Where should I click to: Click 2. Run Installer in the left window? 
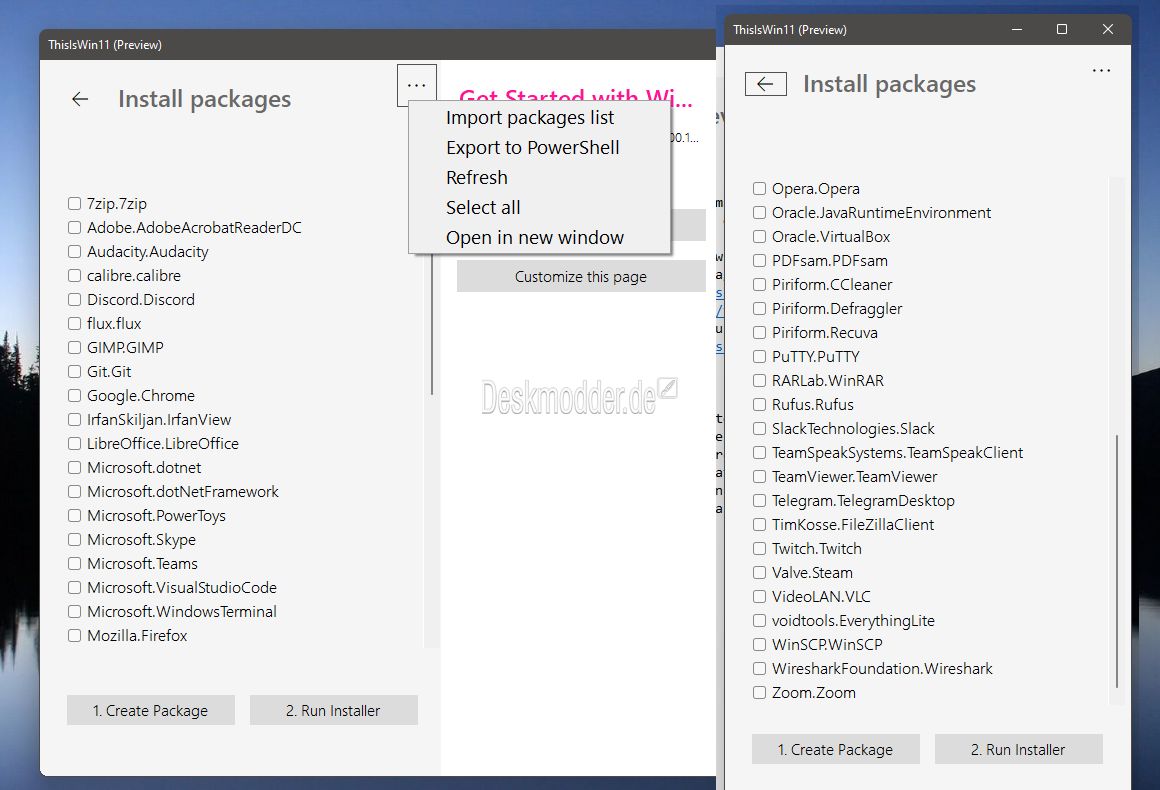click(333, 711)
